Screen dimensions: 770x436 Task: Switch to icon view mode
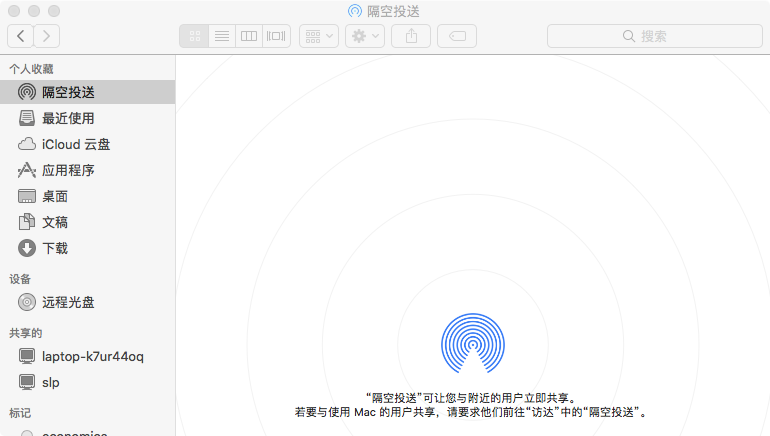tap(194, 36)
